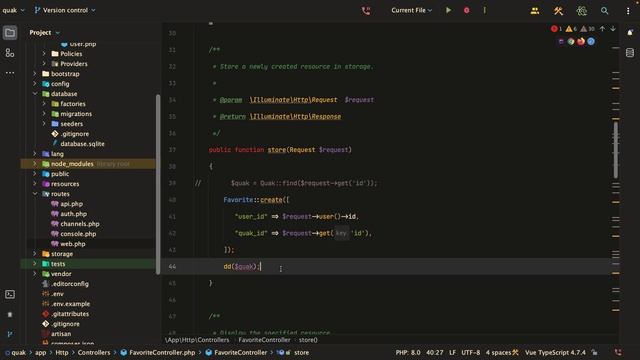Expand the config folder
This screenshot has height=360, width=640.
[x=35, y=84]
